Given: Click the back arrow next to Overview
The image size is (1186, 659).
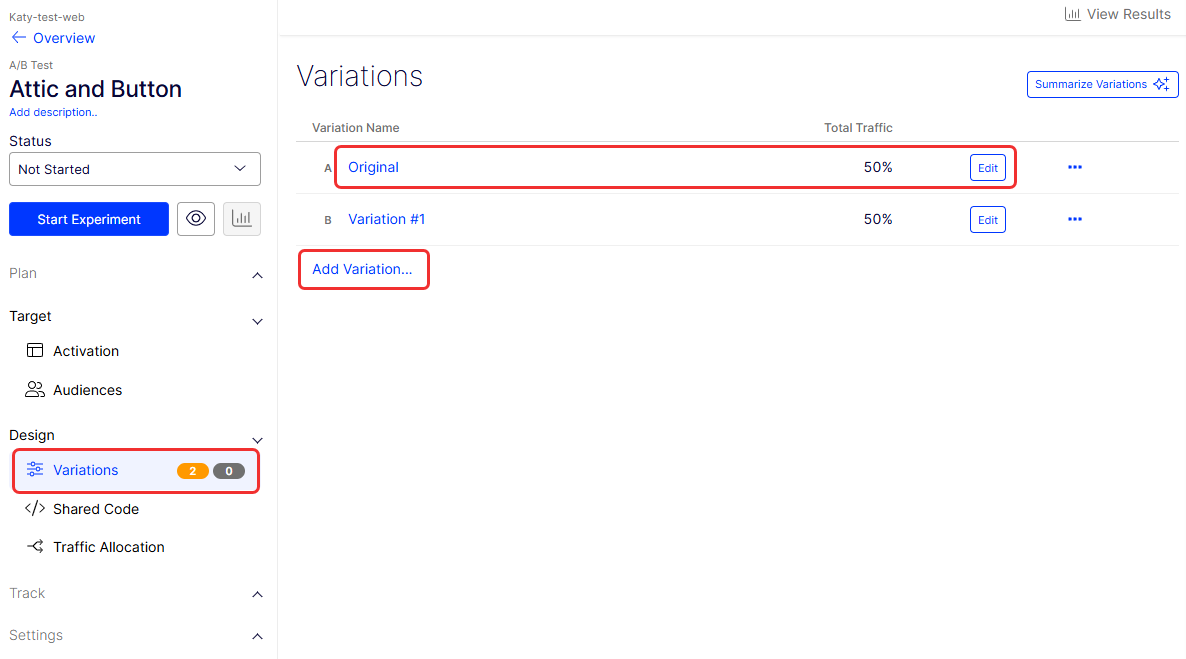Looking at the screenshot, I should [18, 38].
